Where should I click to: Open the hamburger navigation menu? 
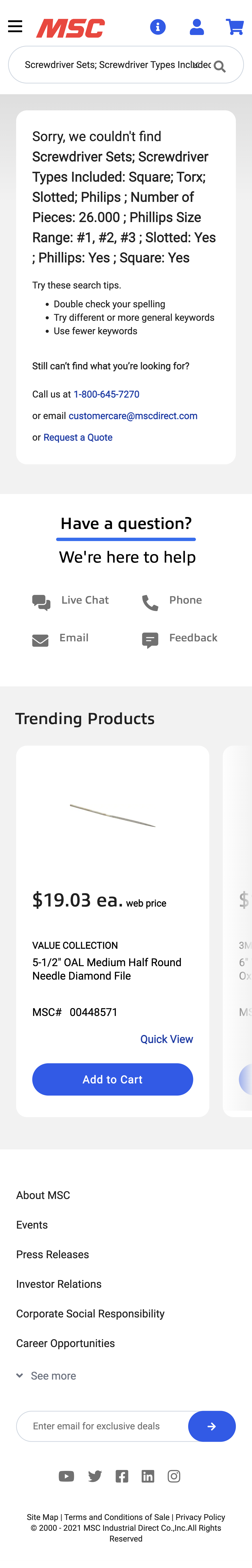coord(15,27)
